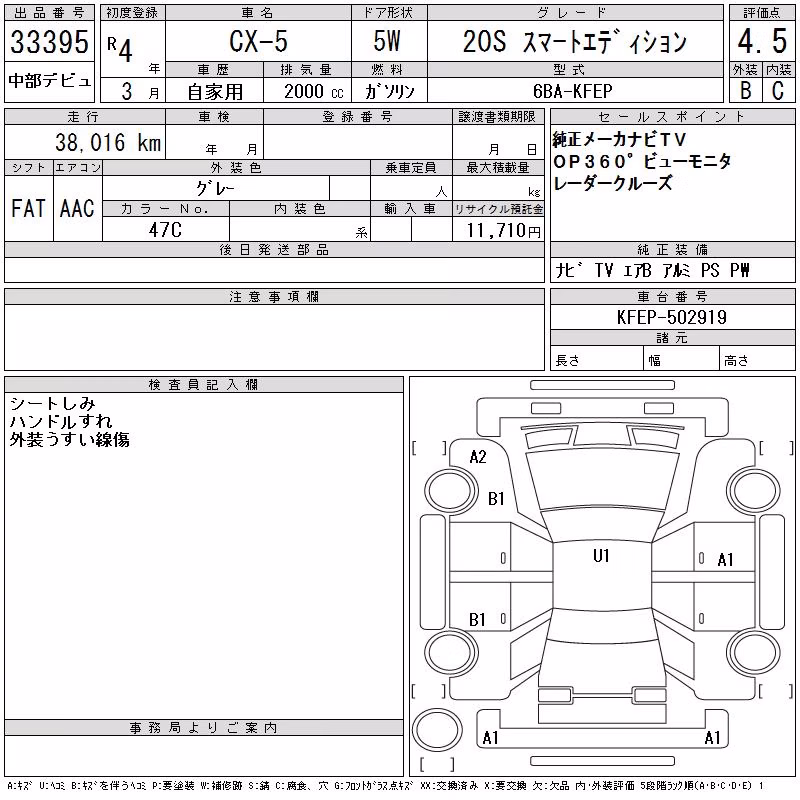
Task: Select the 検査員記入欄 header
Action: click(x=204, y=384)
